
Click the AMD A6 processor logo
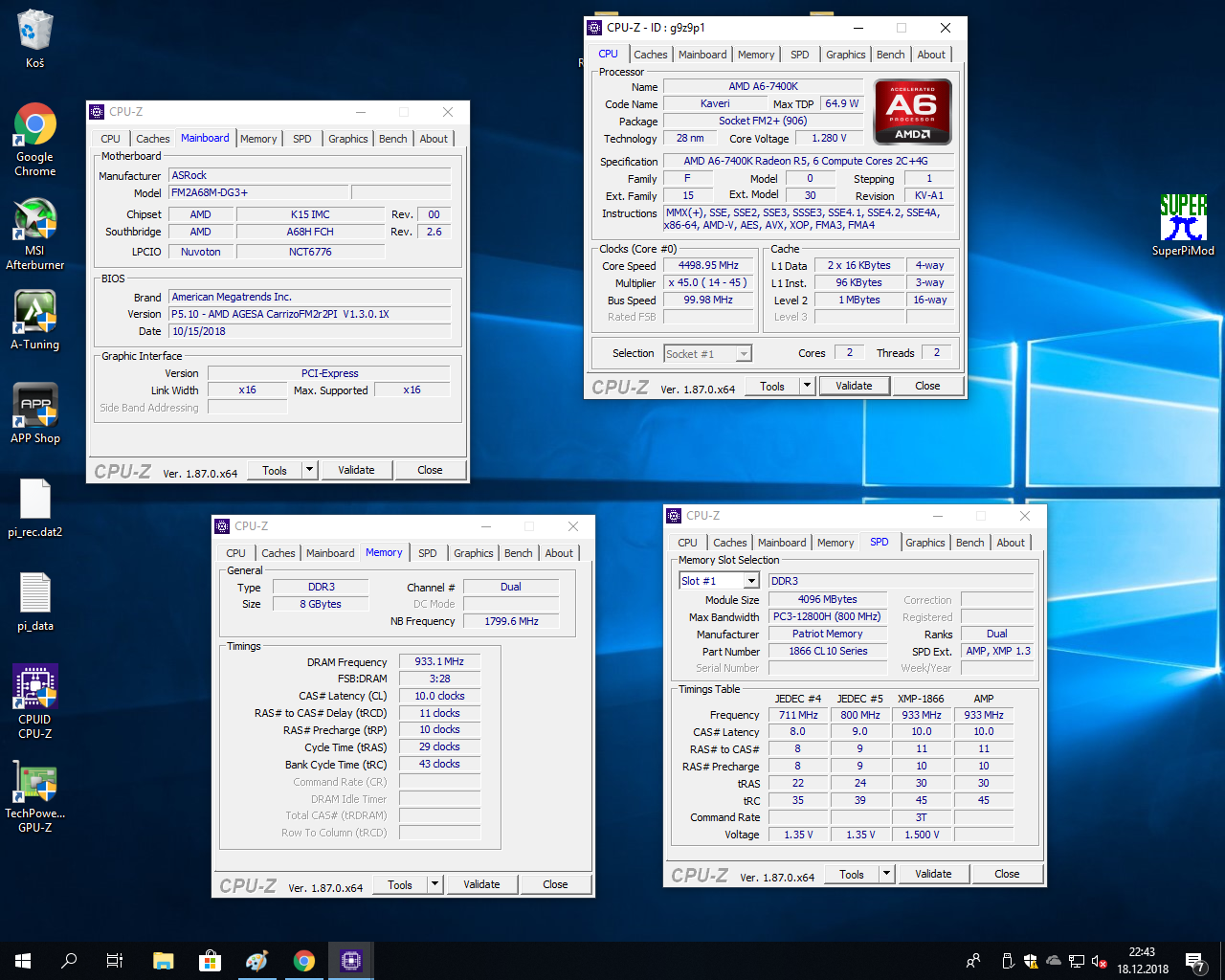913,111
